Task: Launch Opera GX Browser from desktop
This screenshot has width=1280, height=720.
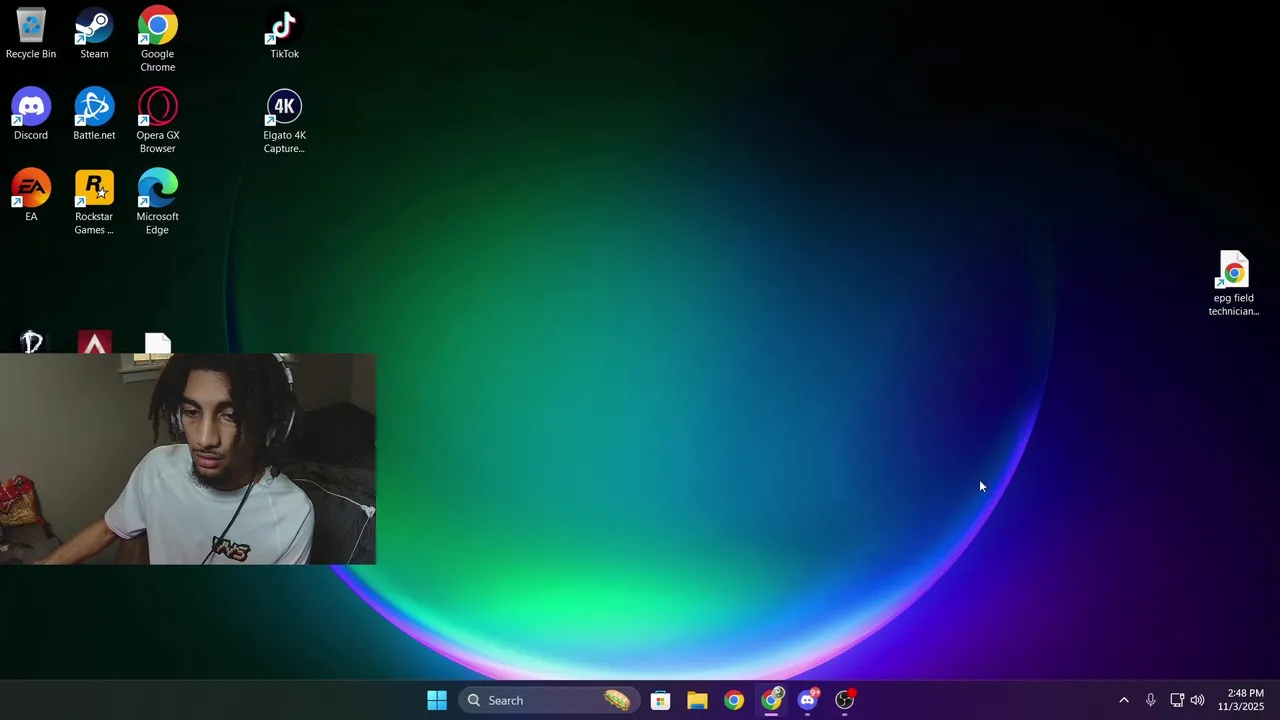Action: pos(157,121)
